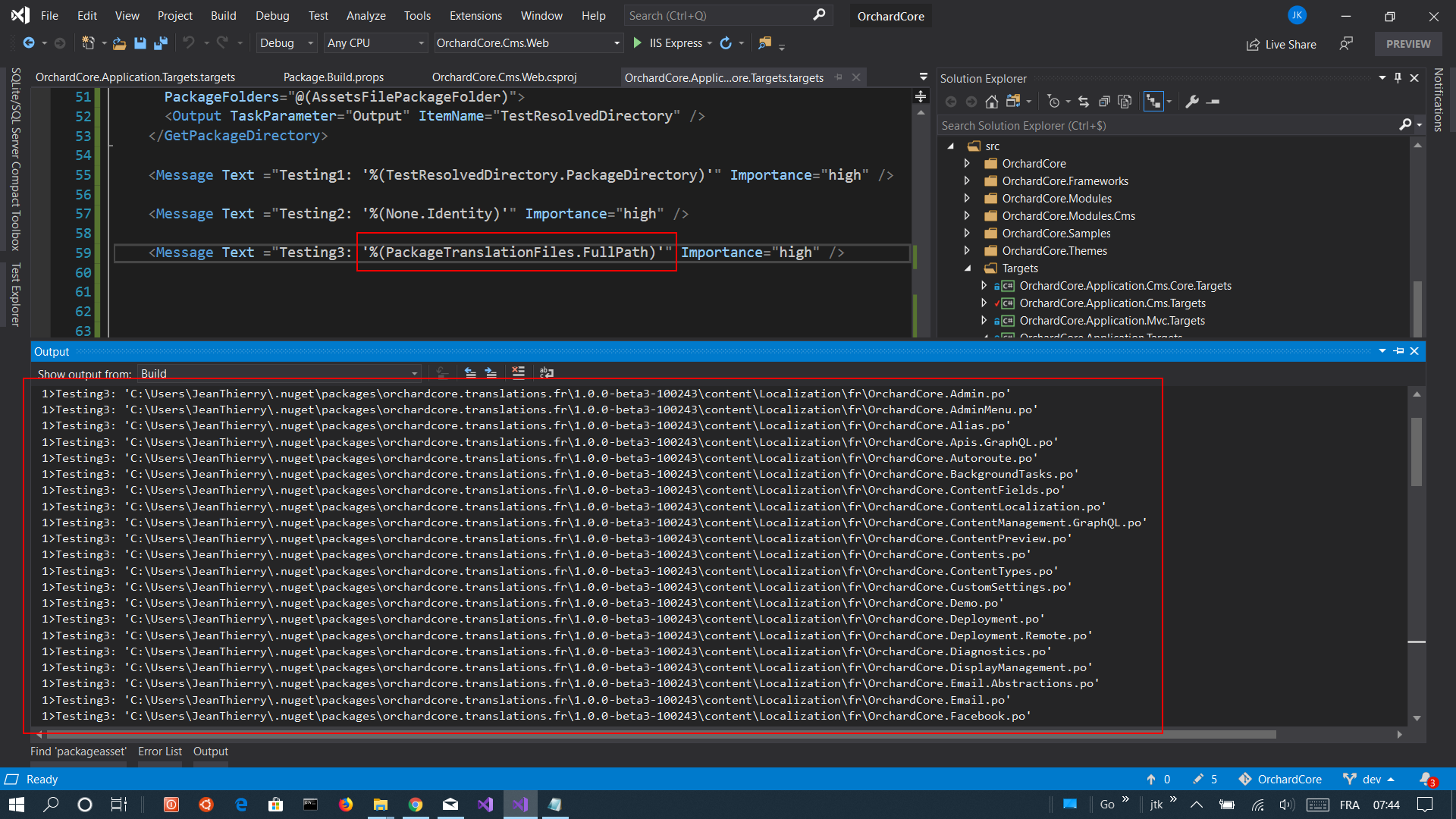The width and height of the screenshot is (1456, 819).
Task: Switch to the Package.Build.props tab
Action: tap(334, 77)
